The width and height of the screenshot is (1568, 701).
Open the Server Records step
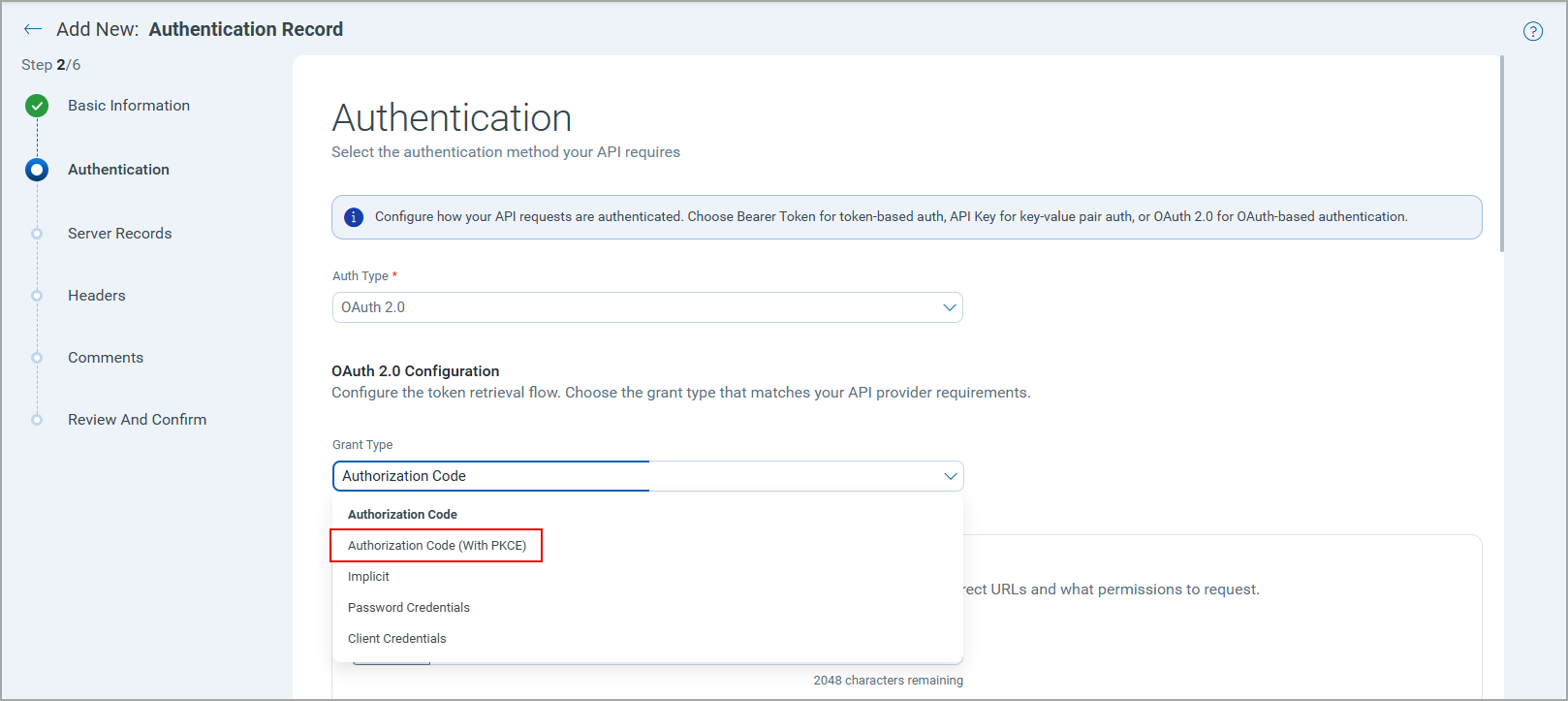coord(119,234)
